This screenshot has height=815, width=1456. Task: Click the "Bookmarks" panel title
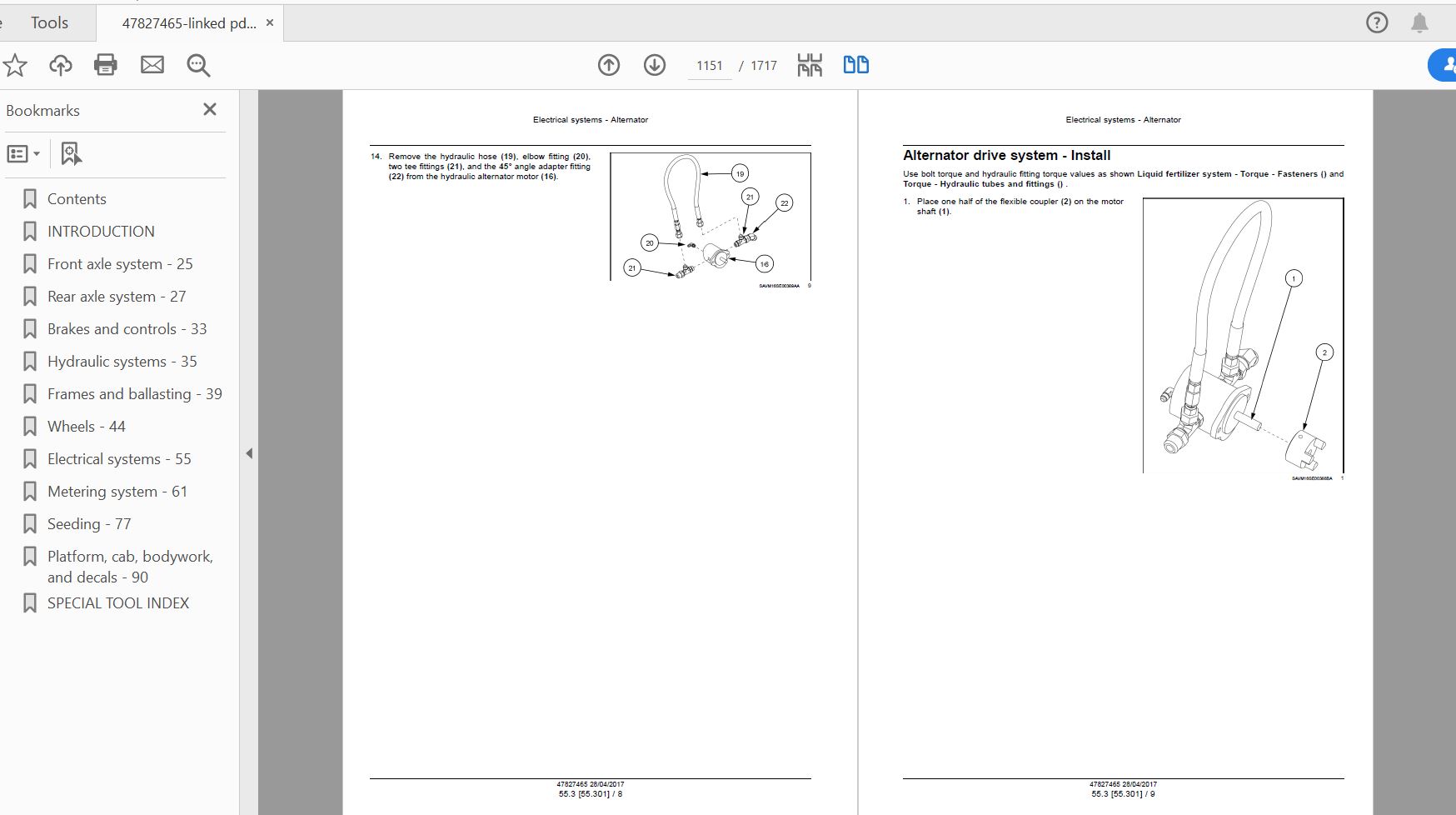(43, 110)
